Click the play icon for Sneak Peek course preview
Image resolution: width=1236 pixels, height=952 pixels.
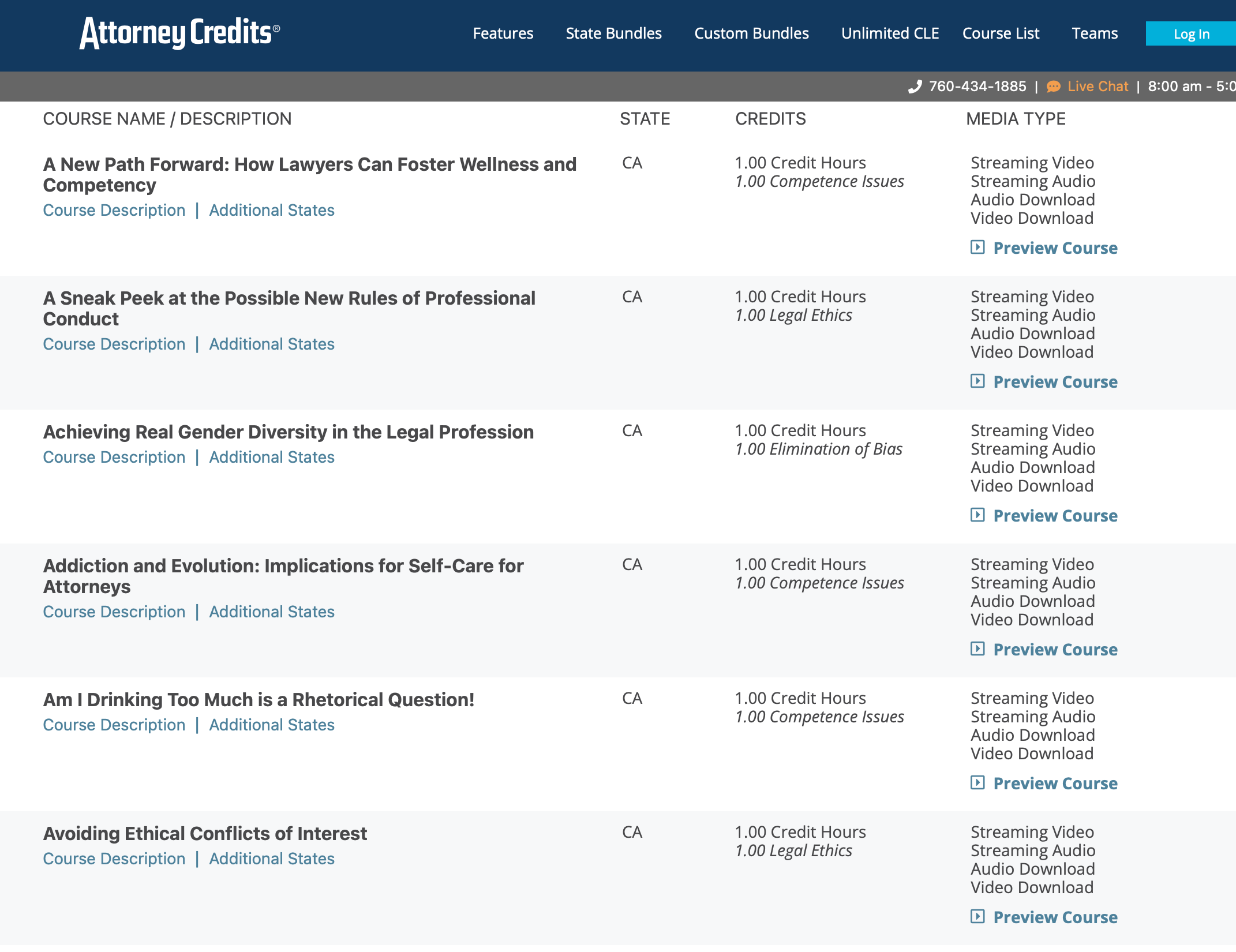(977, 381)
